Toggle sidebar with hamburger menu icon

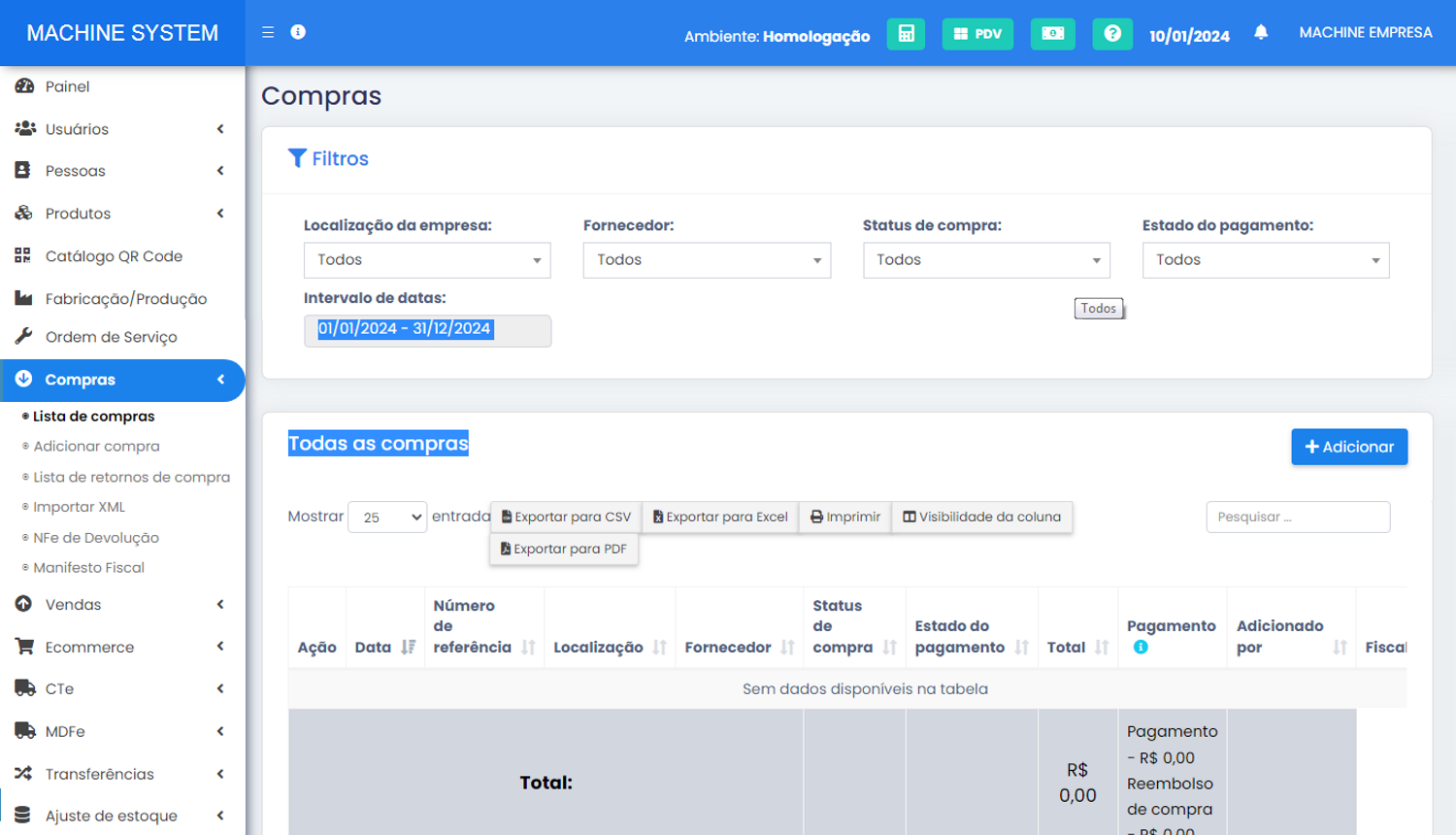(268, 32)
